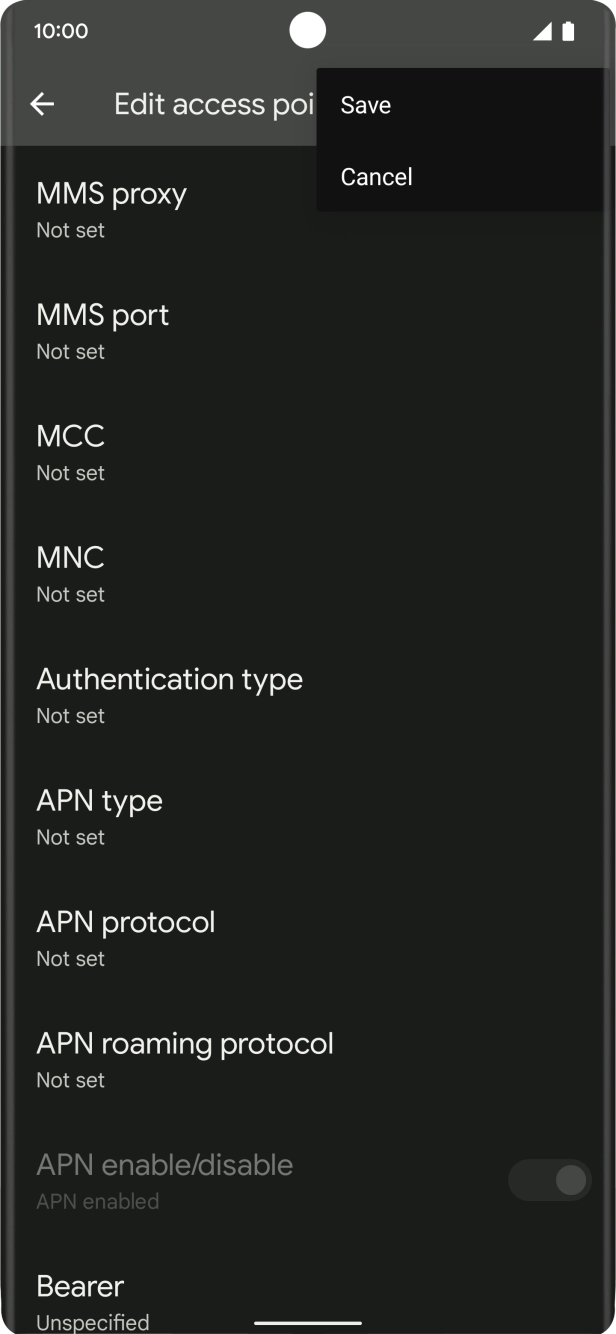Viewport: 616px width, 1334px height.
Task: Tap the home gesture navigation bar
Action: click(308, 1322)
